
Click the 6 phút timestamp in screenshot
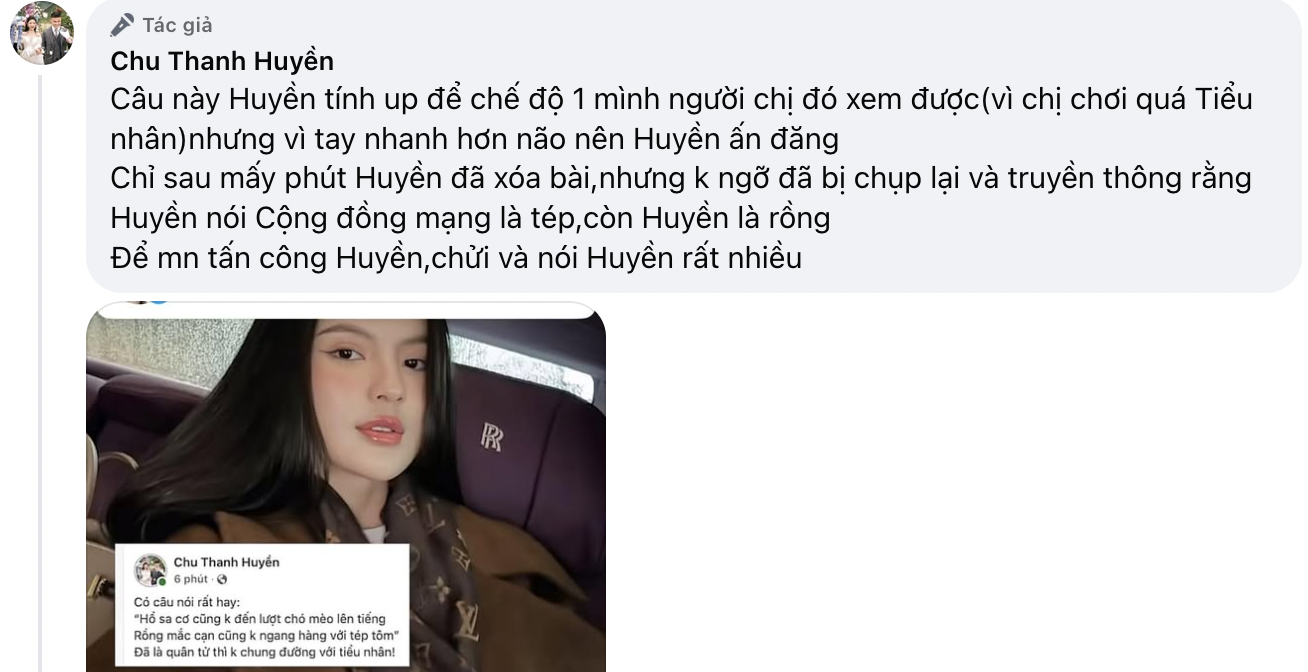191,579
